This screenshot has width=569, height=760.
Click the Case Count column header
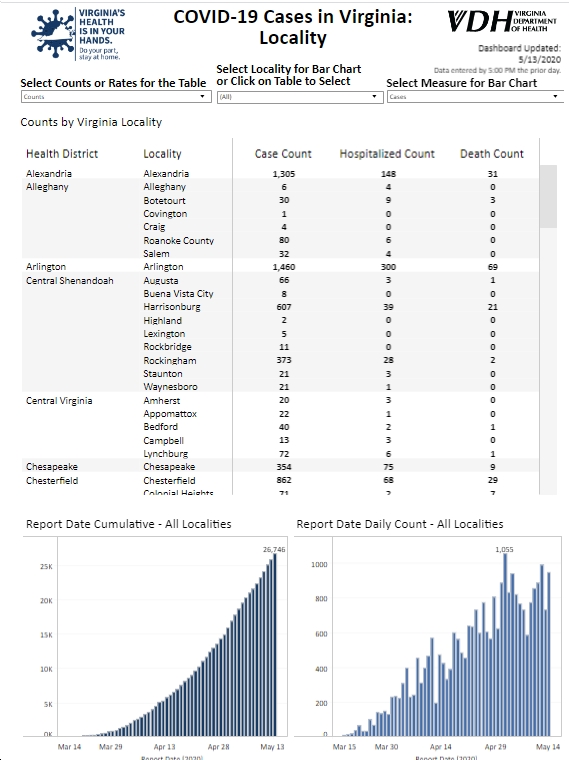(x=283, y=154)
